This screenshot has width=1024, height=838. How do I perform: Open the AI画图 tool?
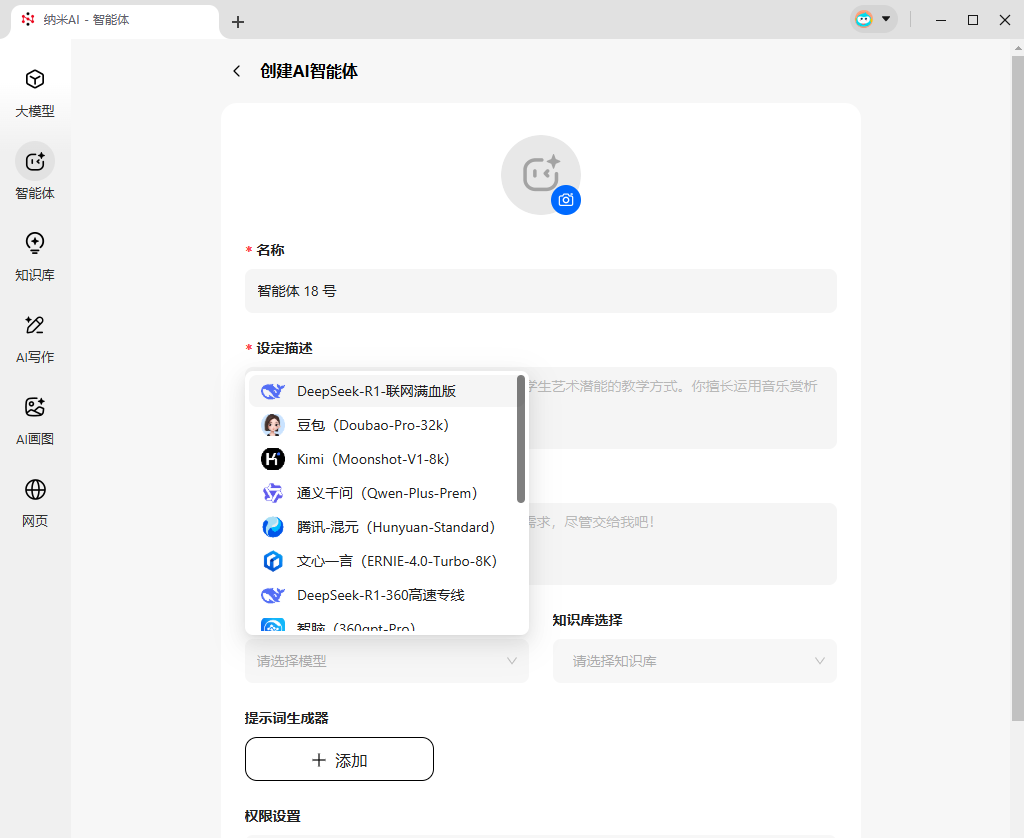click(x=35, y=421)
